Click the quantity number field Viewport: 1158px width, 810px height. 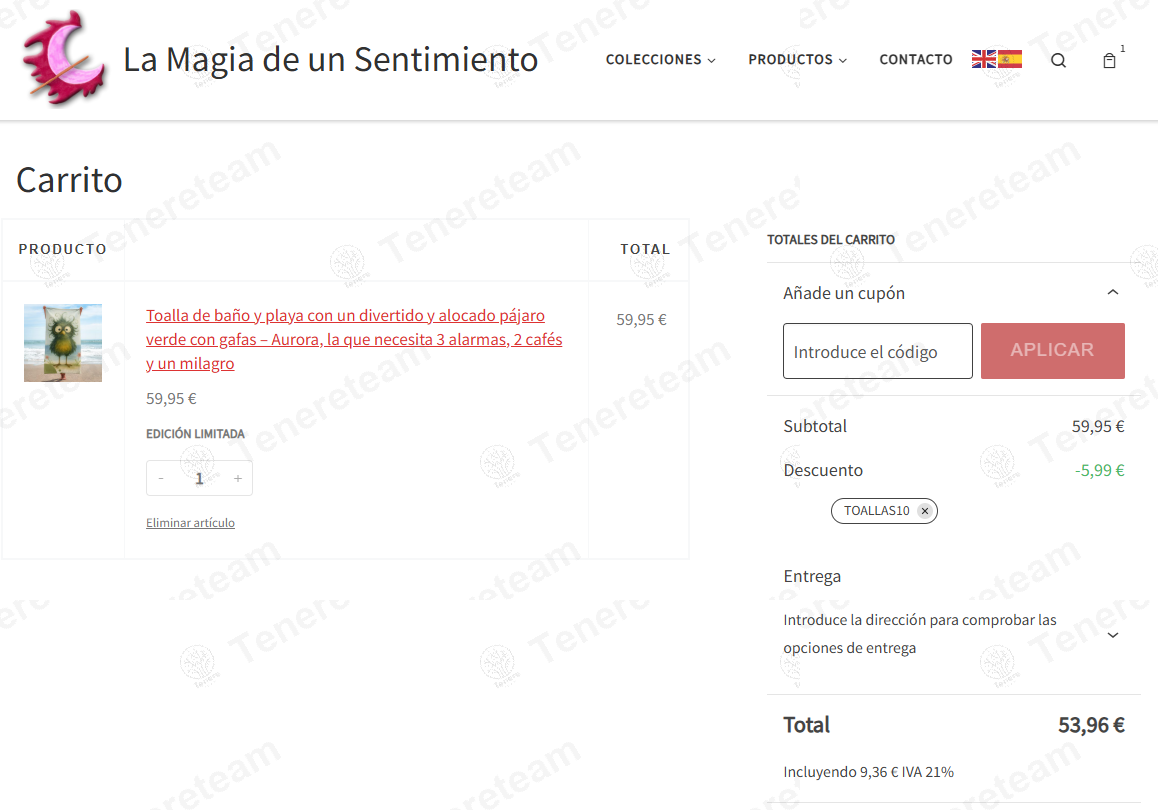pos(199,478)
